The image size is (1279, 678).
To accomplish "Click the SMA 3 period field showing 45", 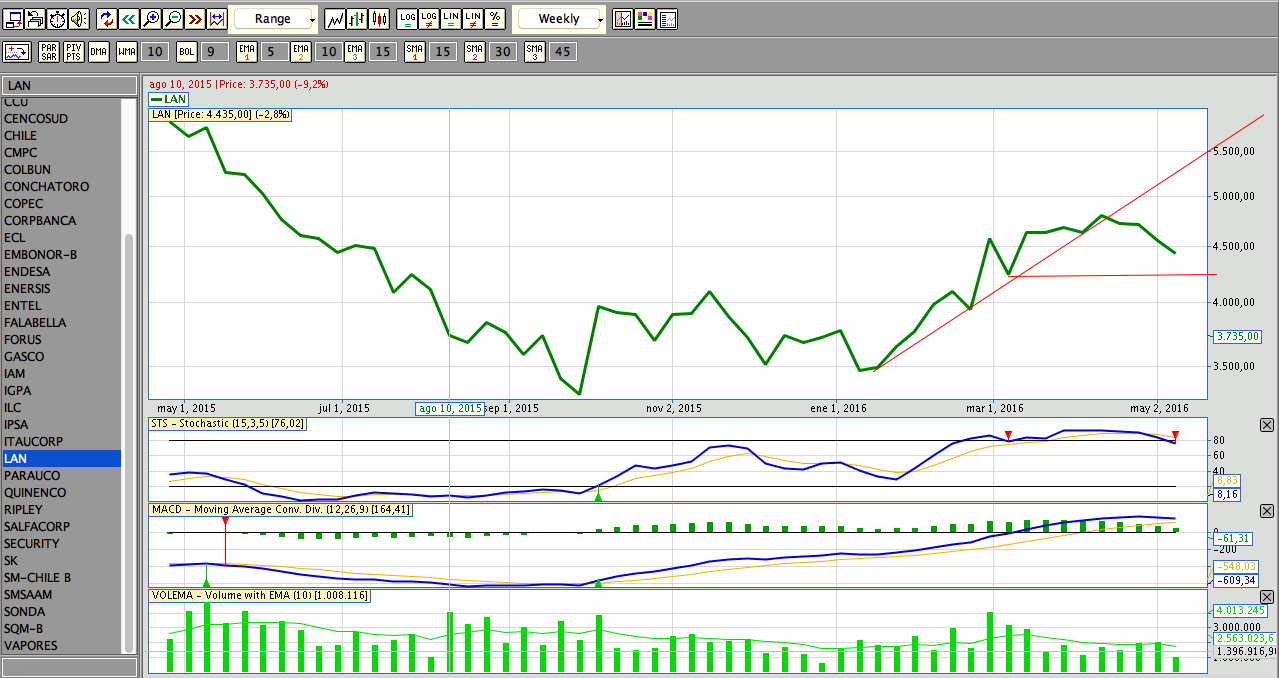I will click(563, 52).
